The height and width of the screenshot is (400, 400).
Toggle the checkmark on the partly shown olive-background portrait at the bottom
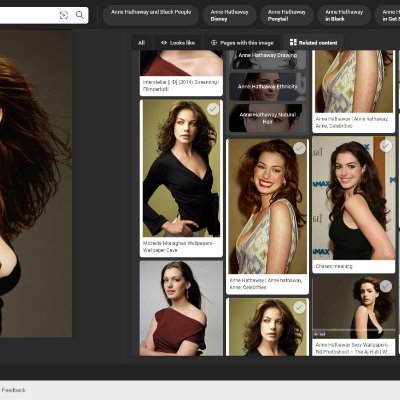point(299,307)
